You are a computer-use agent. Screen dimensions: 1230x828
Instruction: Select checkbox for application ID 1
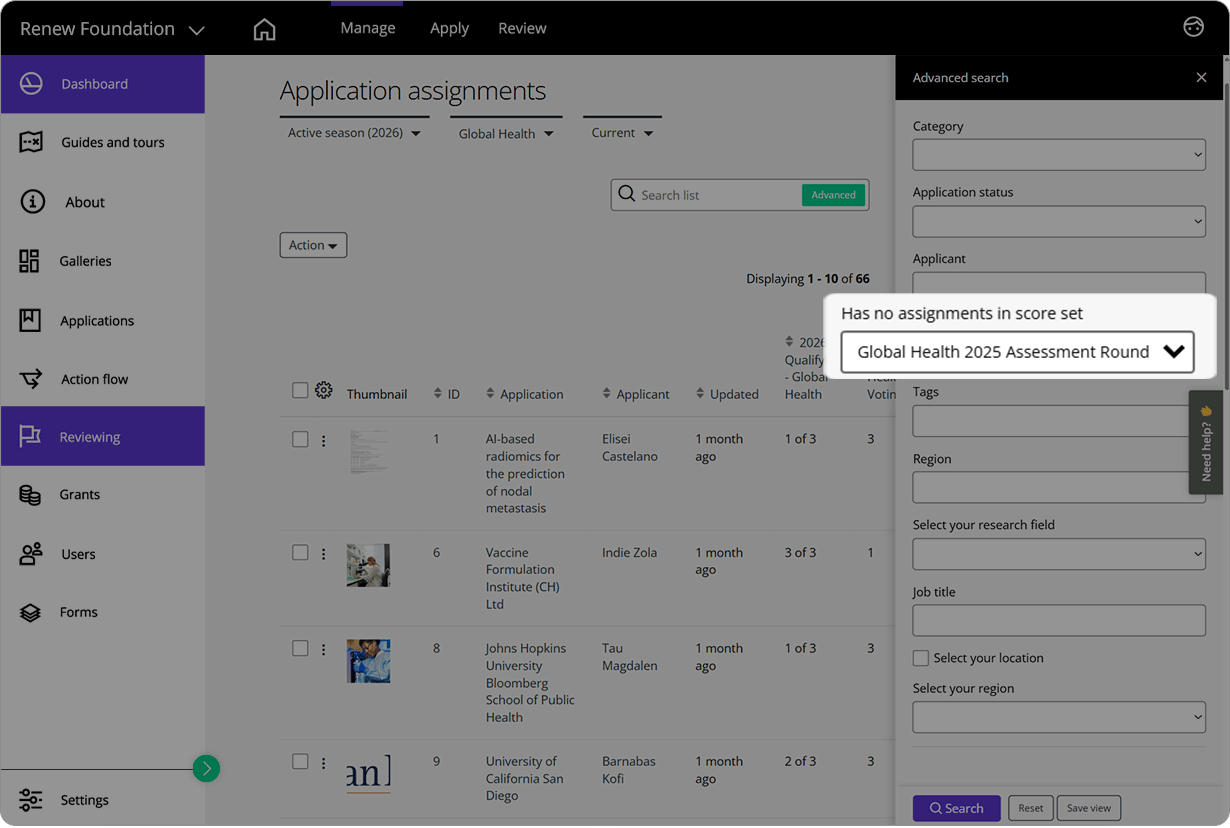pyautogui.click(x=300, y=439)
